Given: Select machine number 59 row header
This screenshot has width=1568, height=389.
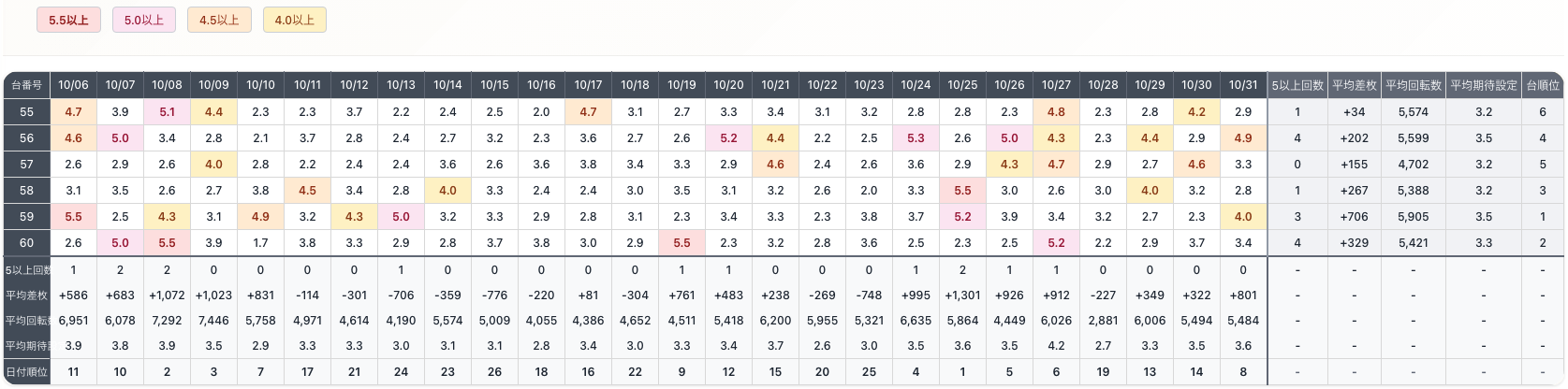Looking at the screenshot, I should (26, 217).
